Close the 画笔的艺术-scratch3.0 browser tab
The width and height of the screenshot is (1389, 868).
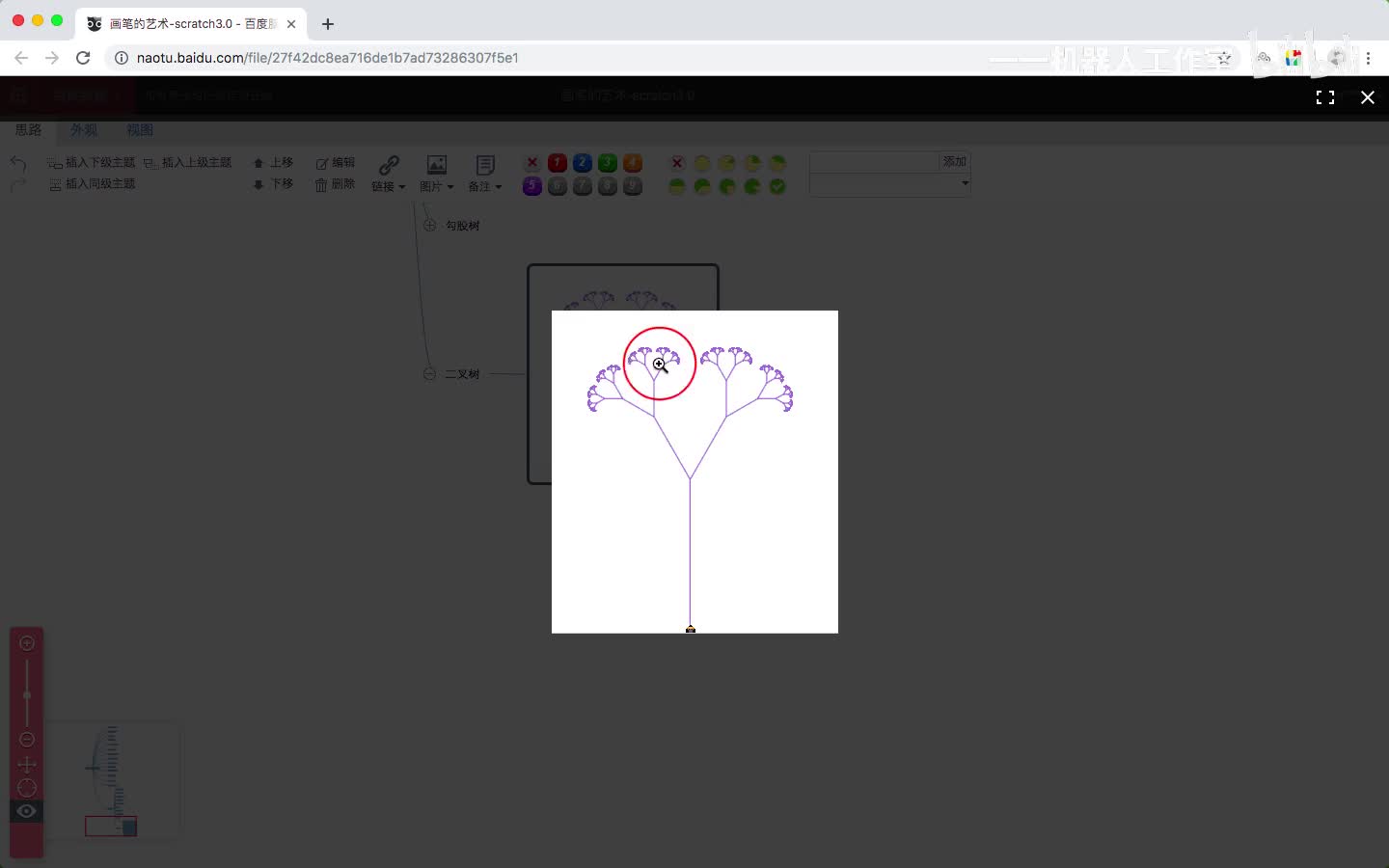(x=291, y=24)
